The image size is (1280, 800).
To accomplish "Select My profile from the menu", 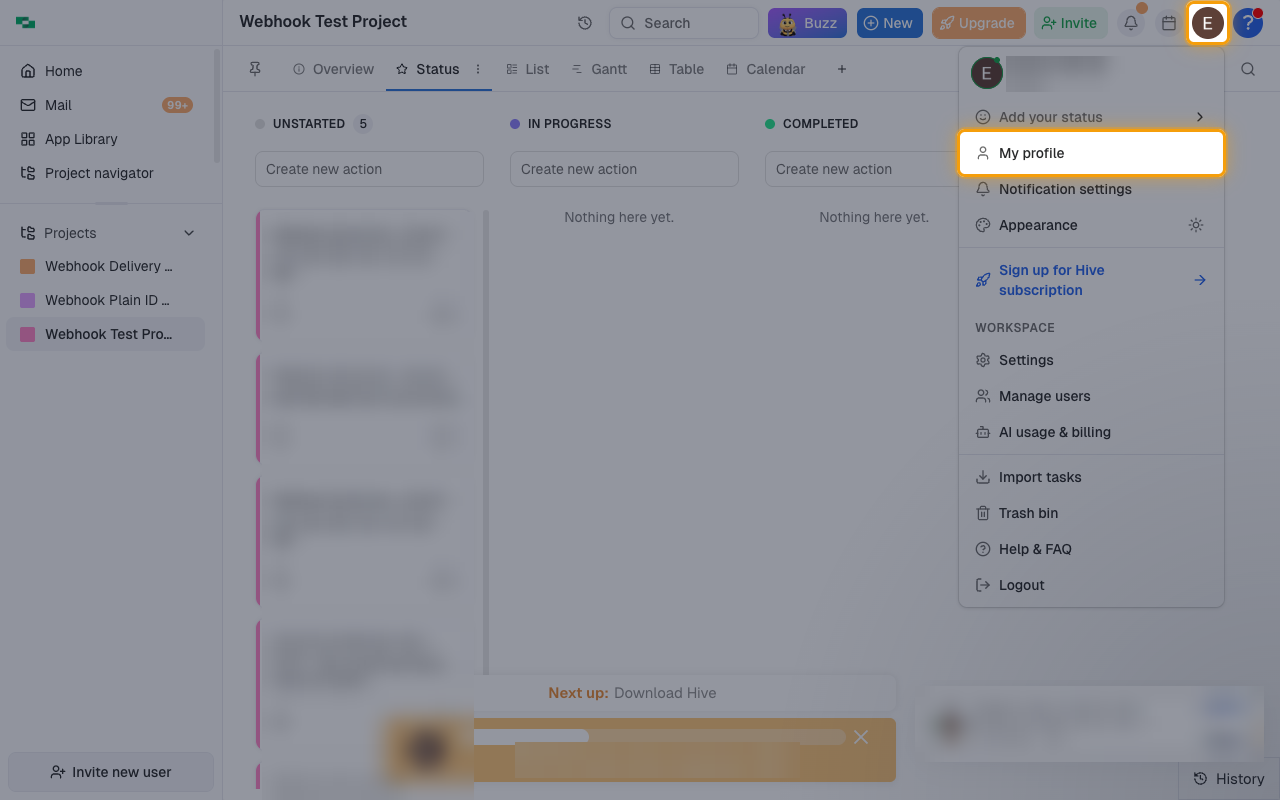I will [x=1091, y=153].
